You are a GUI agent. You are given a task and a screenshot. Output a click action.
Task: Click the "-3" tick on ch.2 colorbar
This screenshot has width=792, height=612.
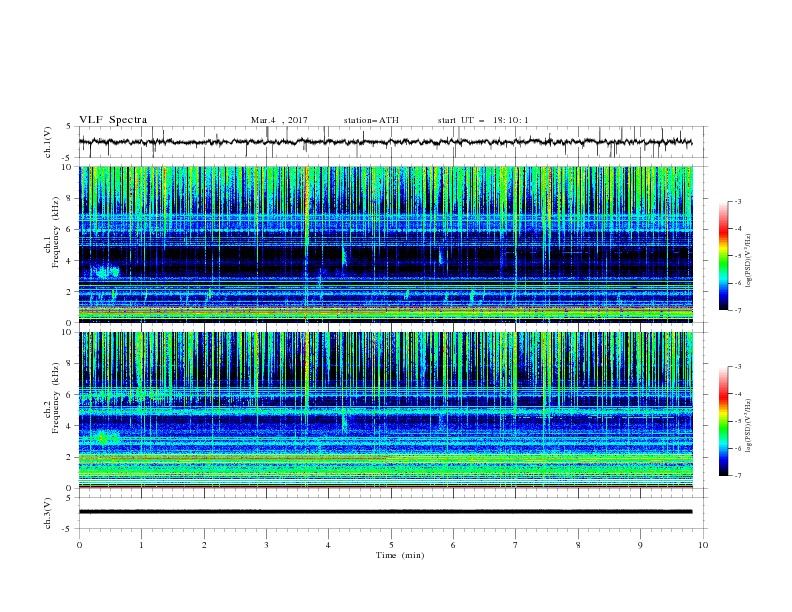coord(737,367)
